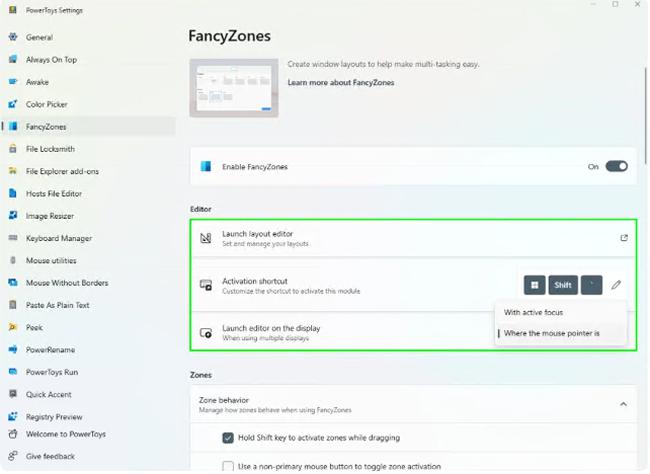Click the Keyboard Manager icon
The height and width of the screenshot is (474, 650).
(13, 238)
